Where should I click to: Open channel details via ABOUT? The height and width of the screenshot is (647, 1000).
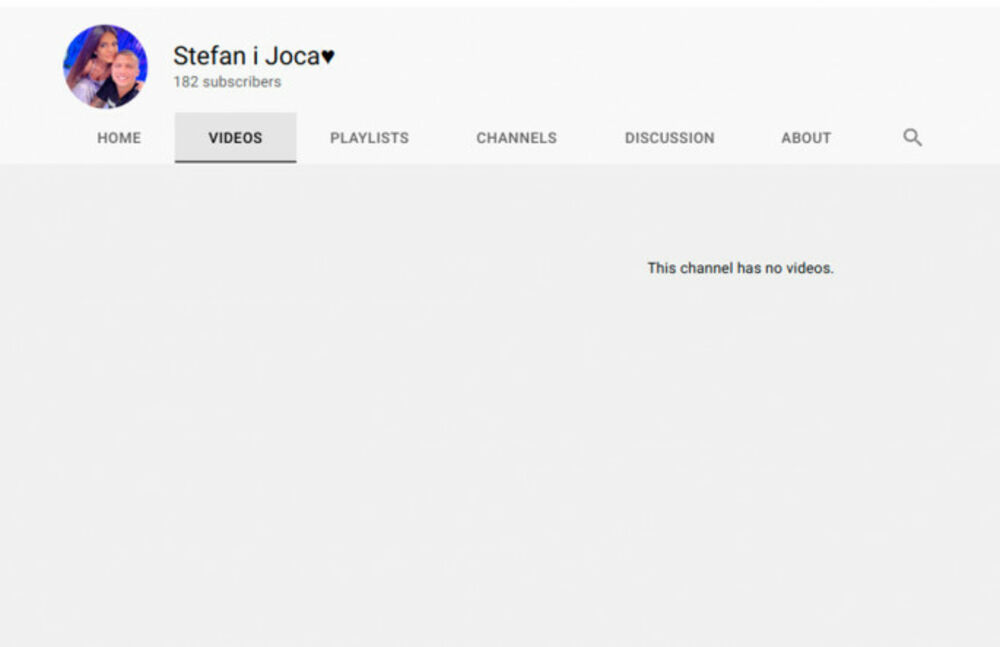(806, 138)
